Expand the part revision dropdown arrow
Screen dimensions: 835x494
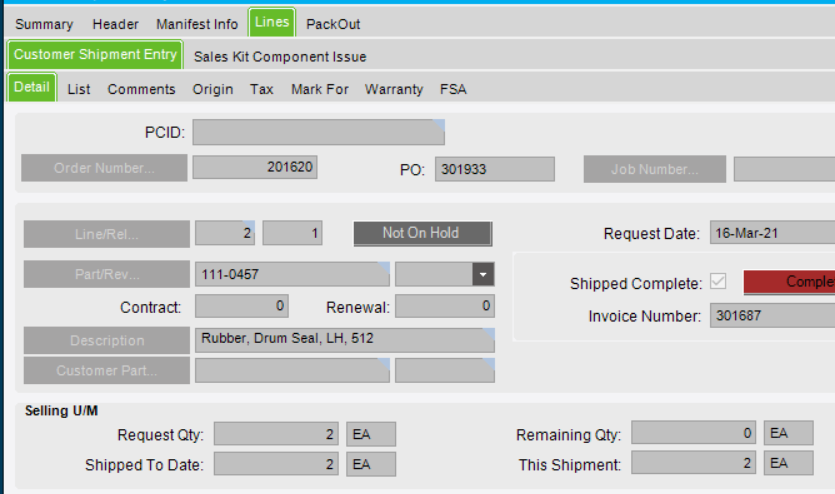coord(483,275)
